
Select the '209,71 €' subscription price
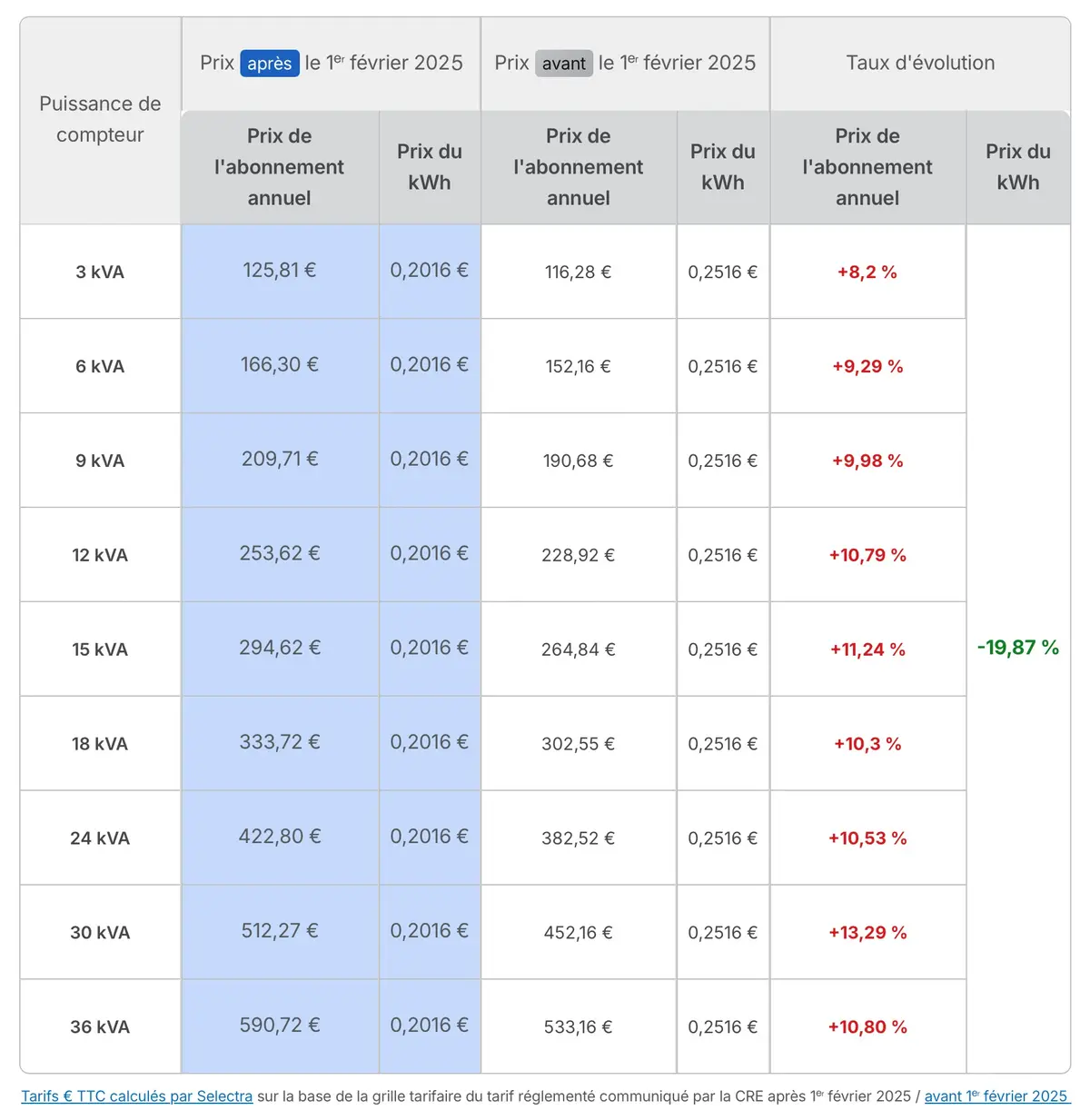tap(280, 459)
